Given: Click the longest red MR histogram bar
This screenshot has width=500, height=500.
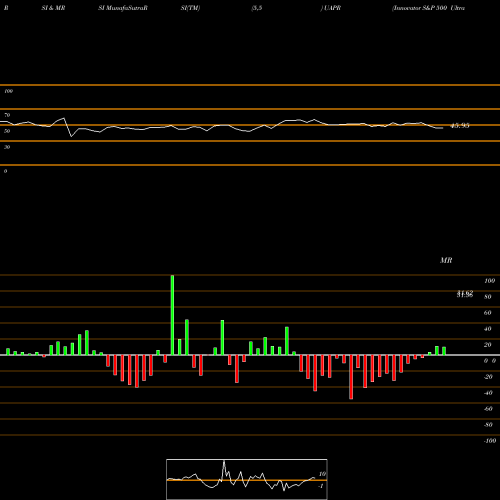Looking at the screenshot, I should tap(351, 377).
